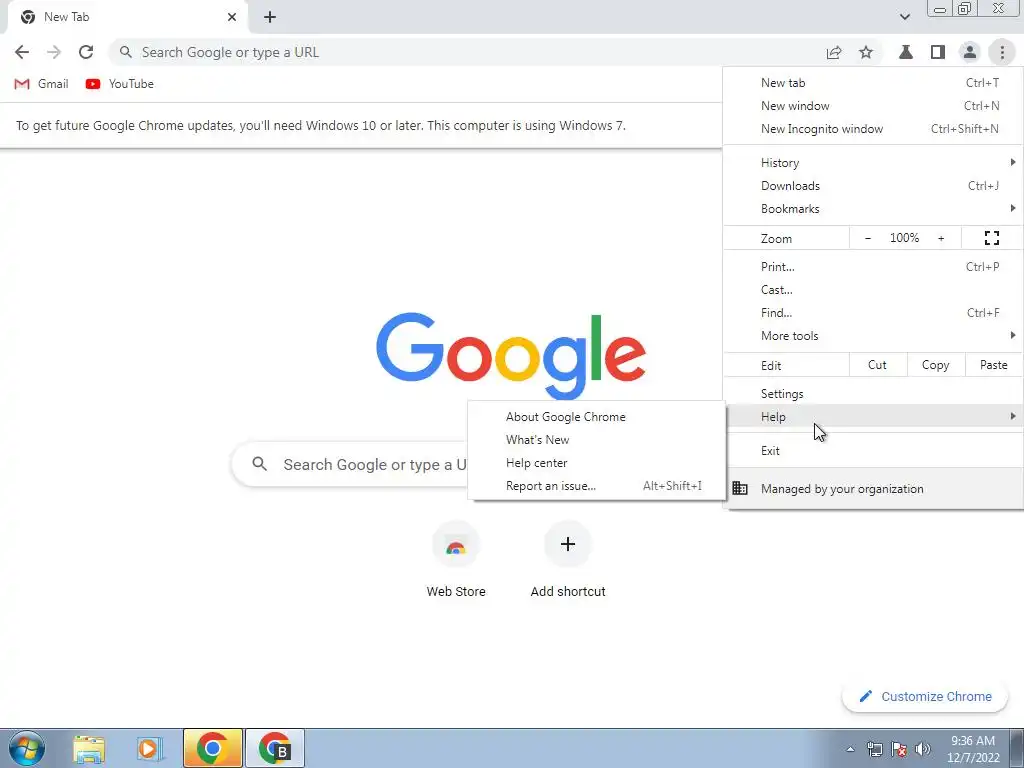Open Downloads from the menu
This screenshot has width=1024, height=768.
(873, 185)
